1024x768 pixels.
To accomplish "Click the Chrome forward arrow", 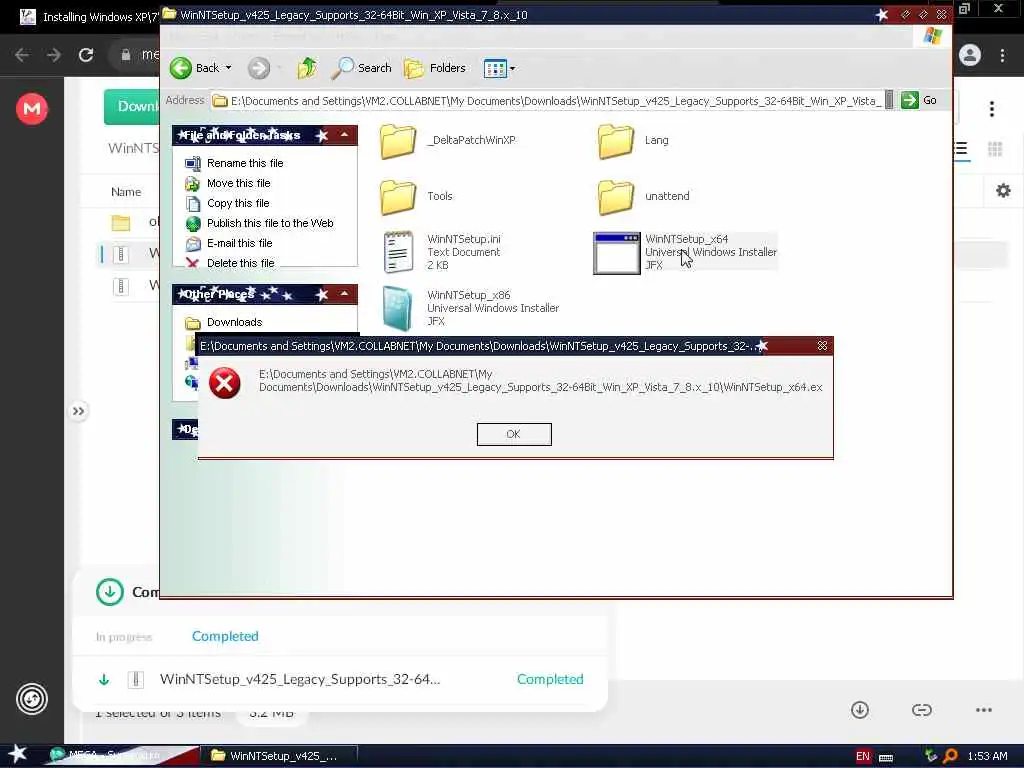I will point(54,56).
